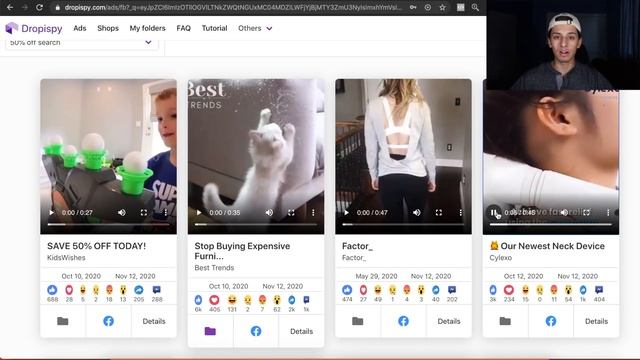Click the KidsWishes shop name
This screenshot has height=360, width=640.
[66, 258]
